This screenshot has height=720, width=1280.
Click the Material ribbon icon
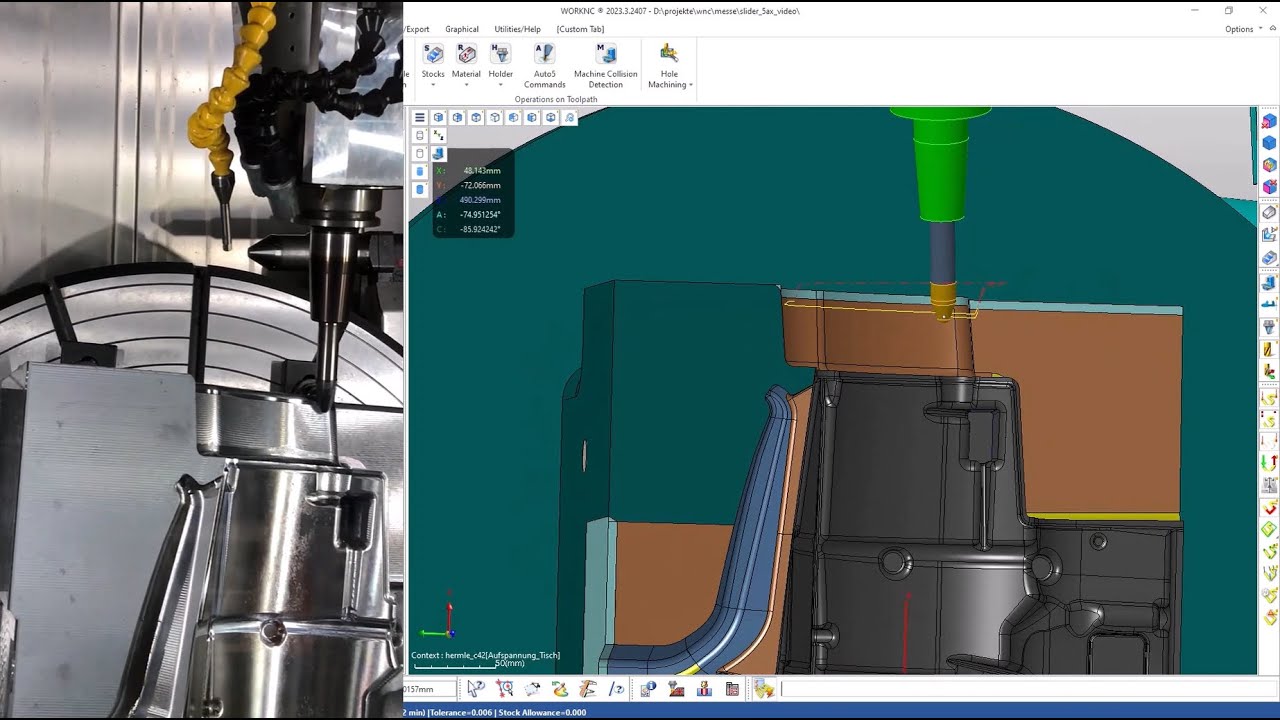466,53
